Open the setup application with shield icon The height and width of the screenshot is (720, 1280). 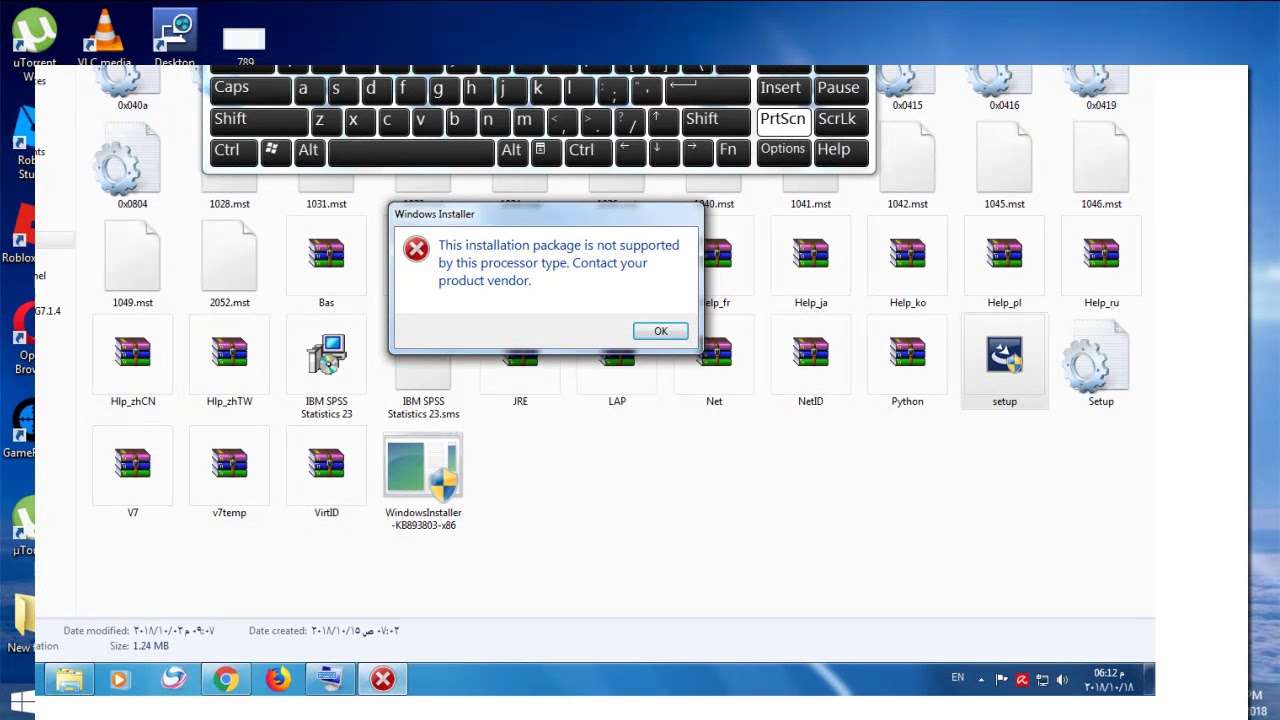click(1004, 362)
